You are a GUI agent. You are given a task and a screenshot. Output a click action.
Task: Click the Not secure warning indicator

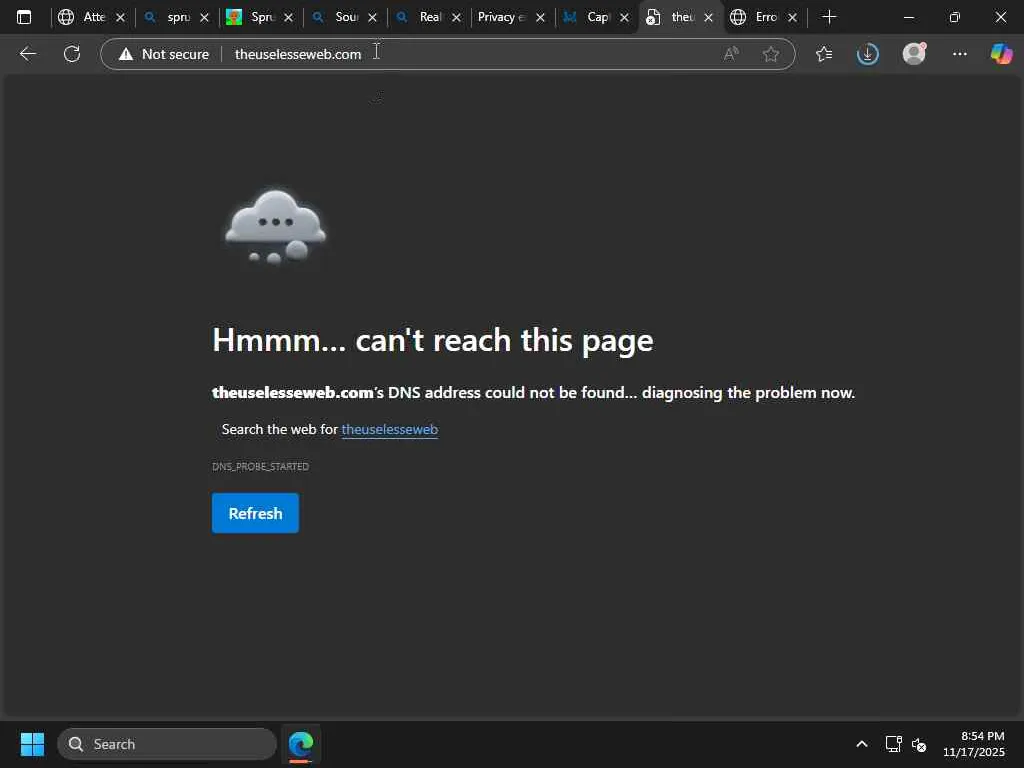pyautogui.click(x=164, y=54)
